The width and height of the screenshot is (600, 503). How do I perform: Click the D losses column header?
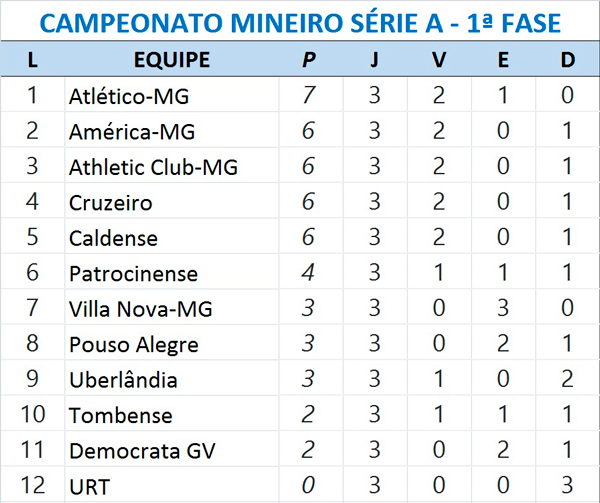tap(567, 60)
